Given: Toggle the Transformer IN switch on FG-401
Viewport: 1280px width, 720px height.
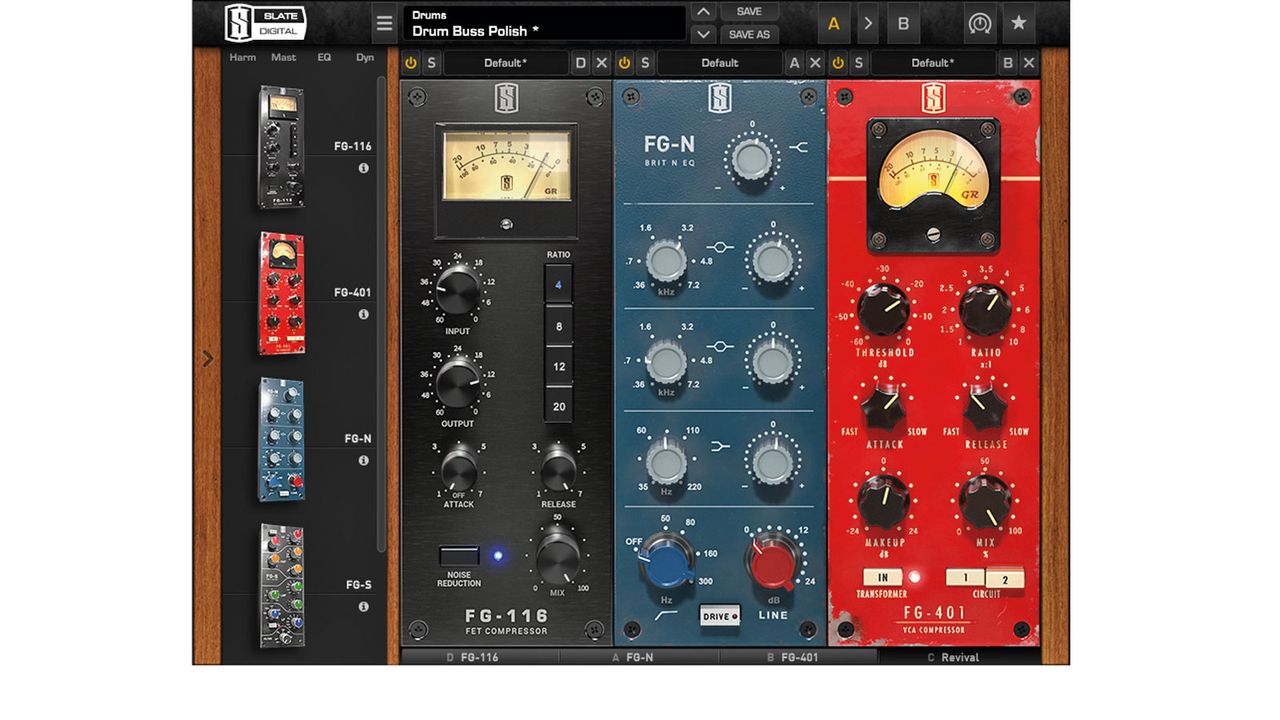Looking at the screenshot, I should coord(883,577).
